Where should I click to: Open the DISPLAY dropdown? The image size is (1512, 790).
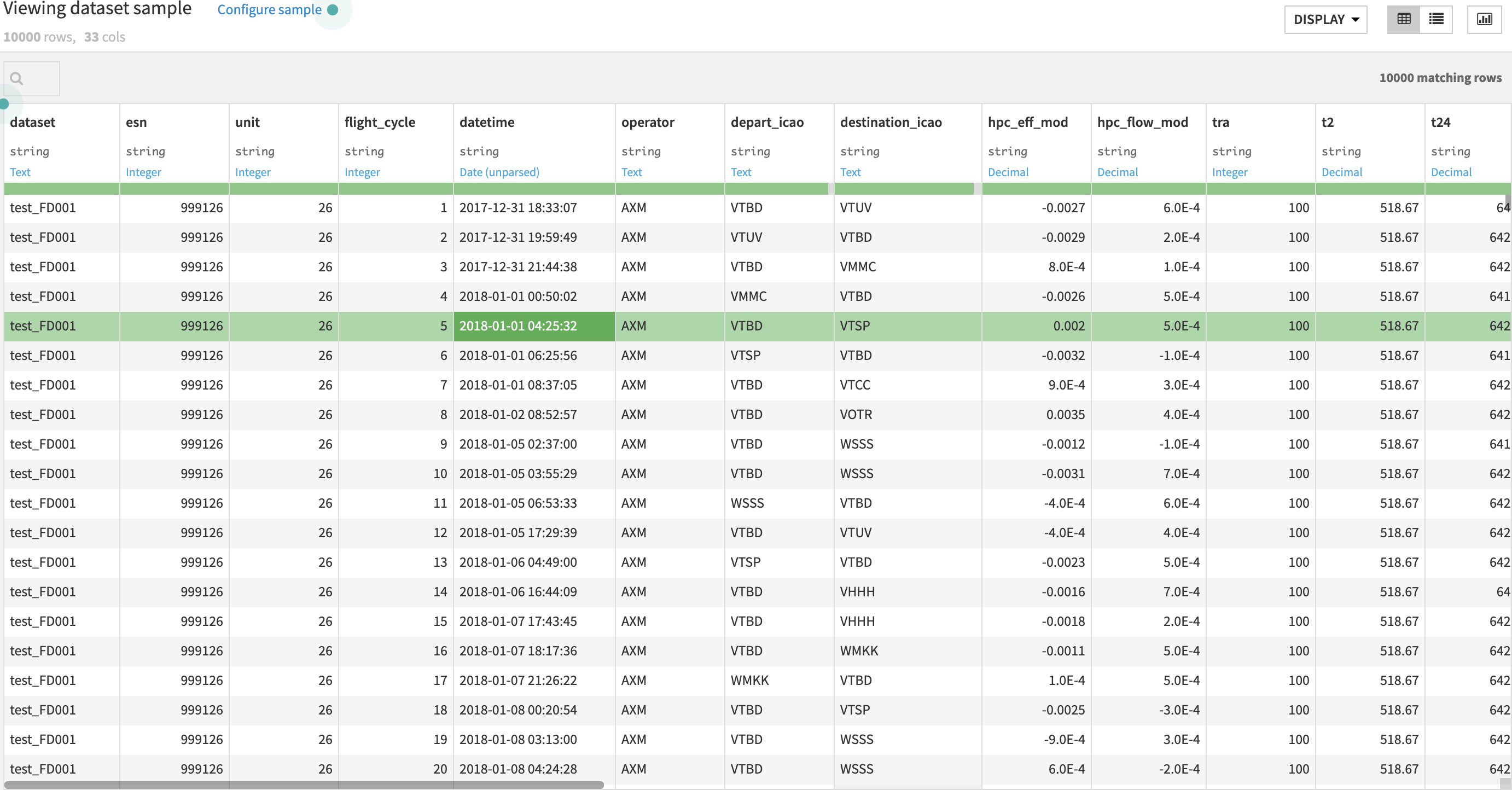point(1326,19)
